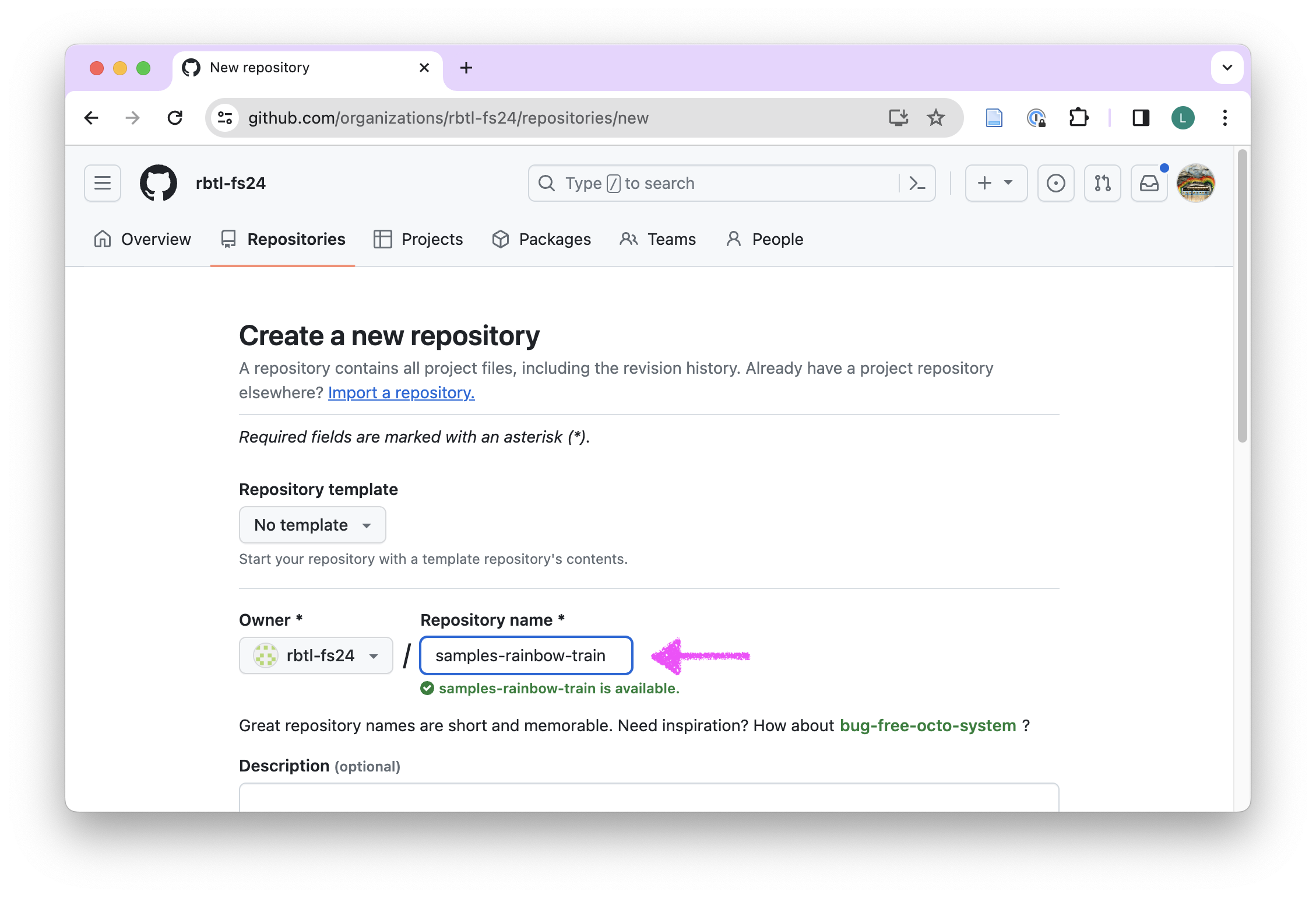Open the user avatar menu

[1196, 183]
